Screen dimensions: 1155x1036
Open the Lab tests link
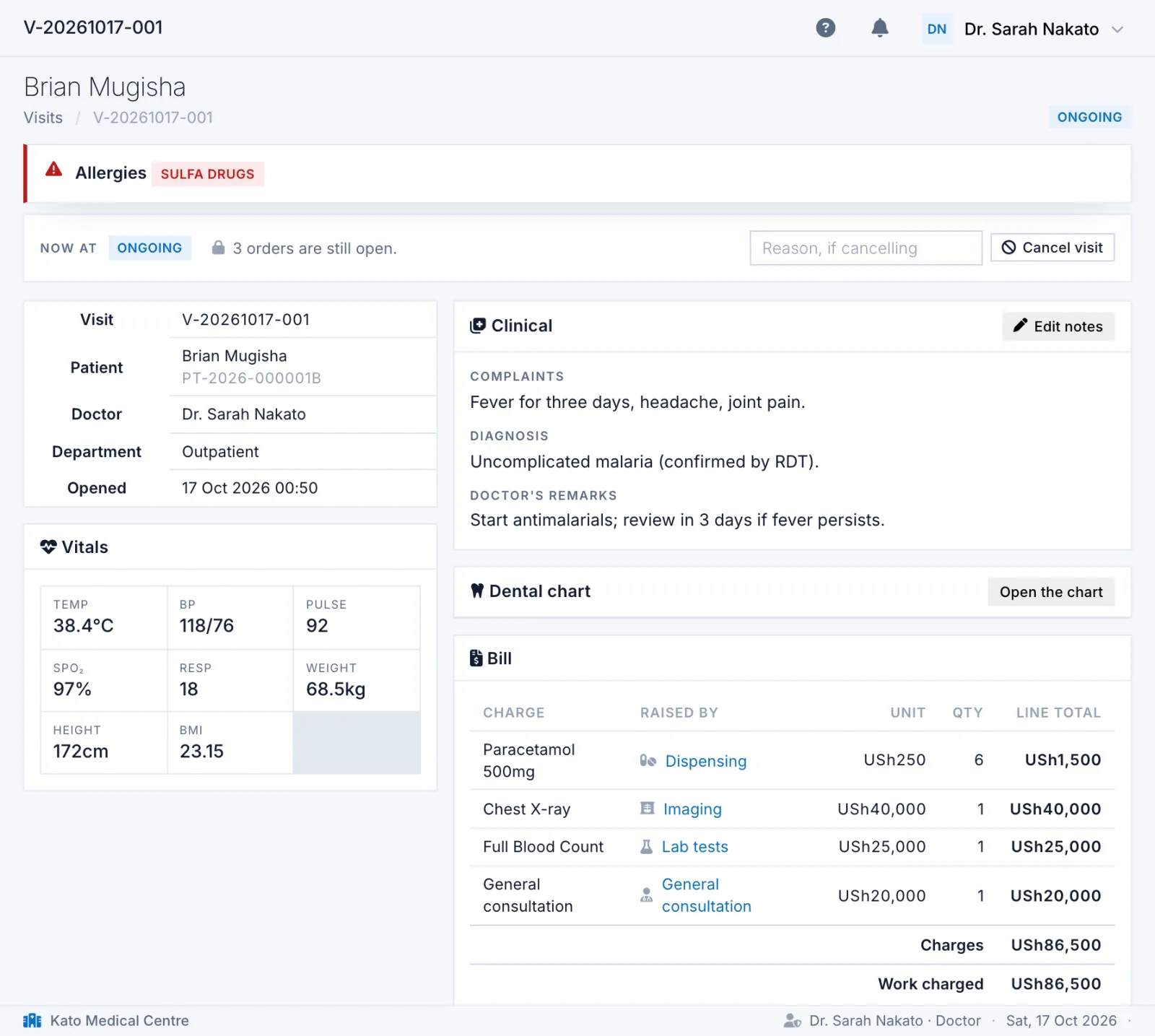(x=694, y=847)
